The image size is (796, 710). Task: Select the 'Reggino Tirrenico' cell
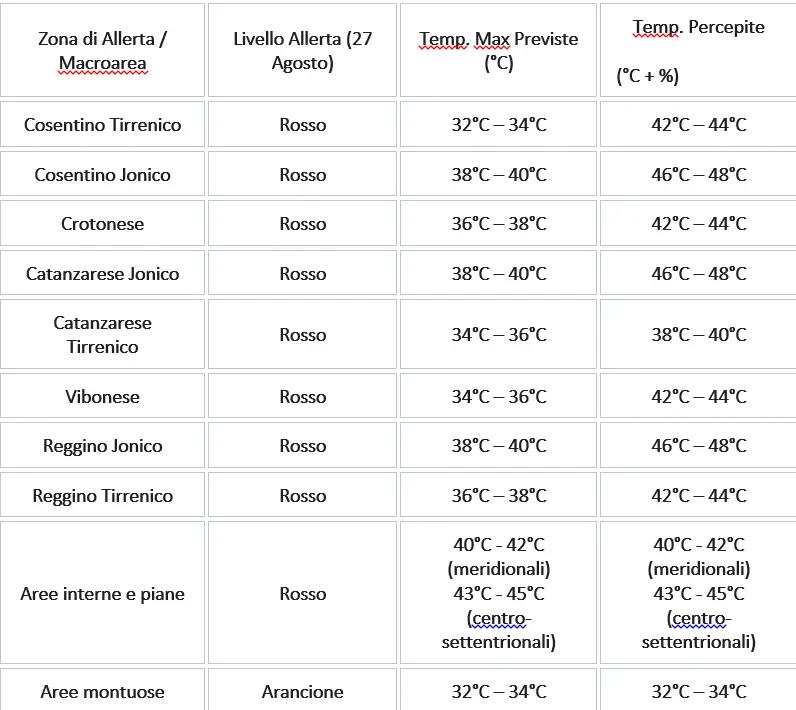pos(102,495)
